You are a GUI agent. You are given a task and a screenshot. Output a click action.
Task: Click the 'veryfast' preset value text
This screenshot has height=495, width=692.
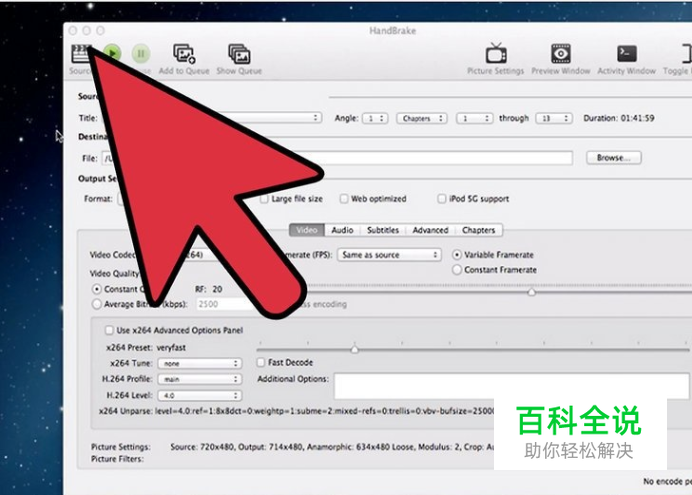[171, 348]
